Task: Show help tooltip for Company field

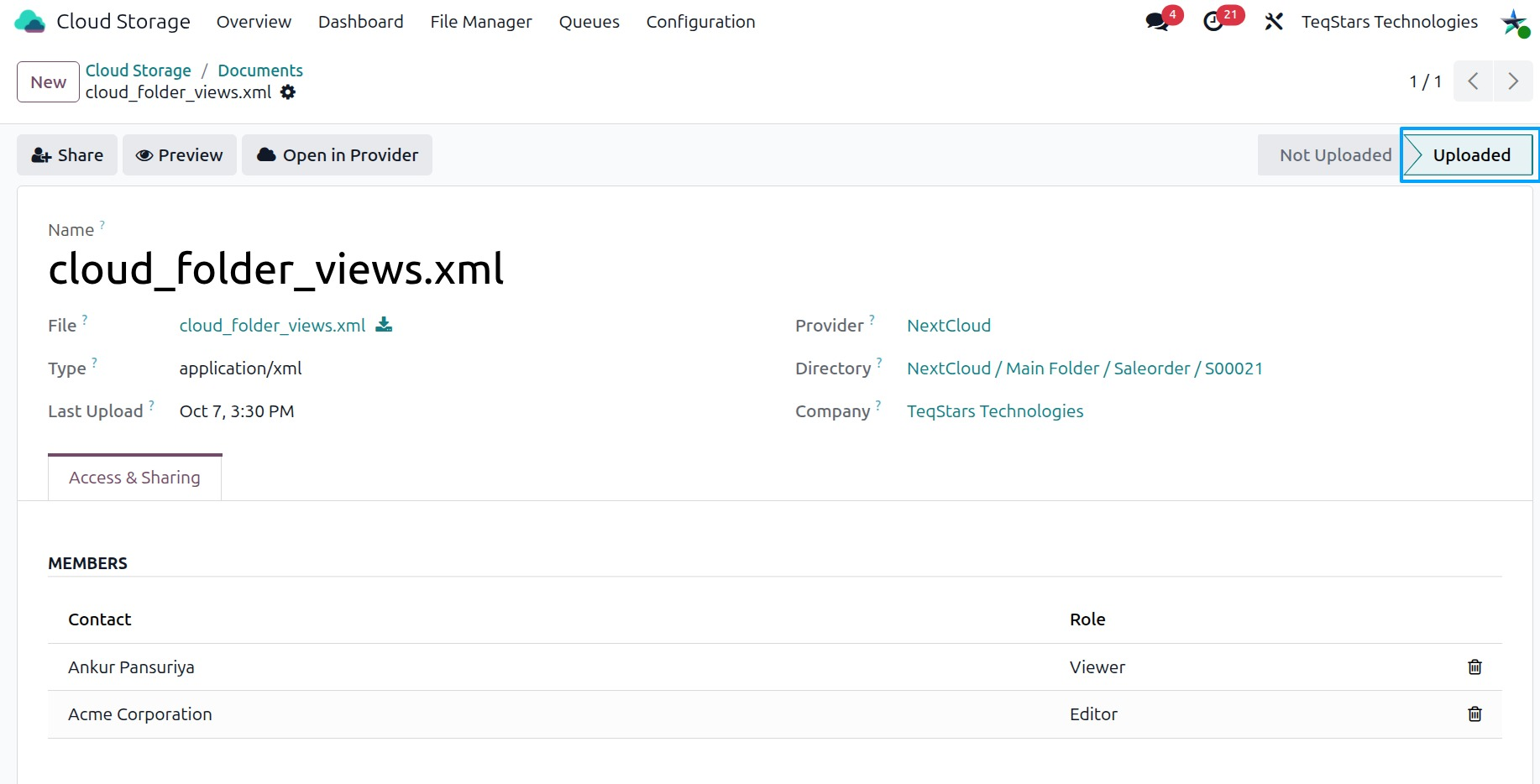Action: pos(878,405)
